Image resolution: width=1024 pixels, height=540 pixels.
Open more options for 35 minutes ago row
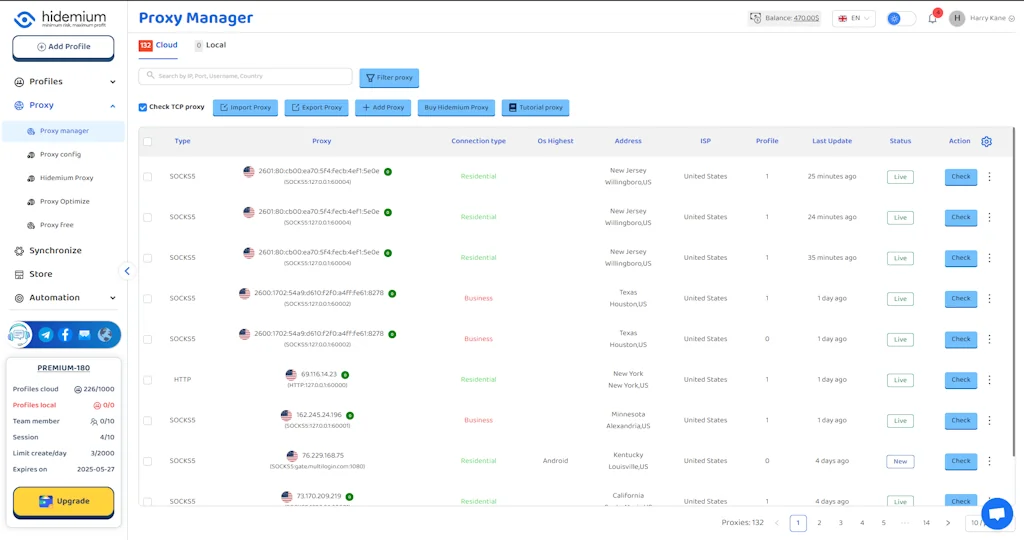point(989,257)
